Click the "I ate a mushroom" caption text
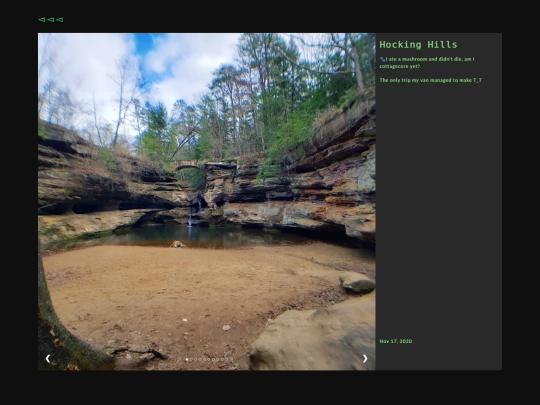 (427, 63)
